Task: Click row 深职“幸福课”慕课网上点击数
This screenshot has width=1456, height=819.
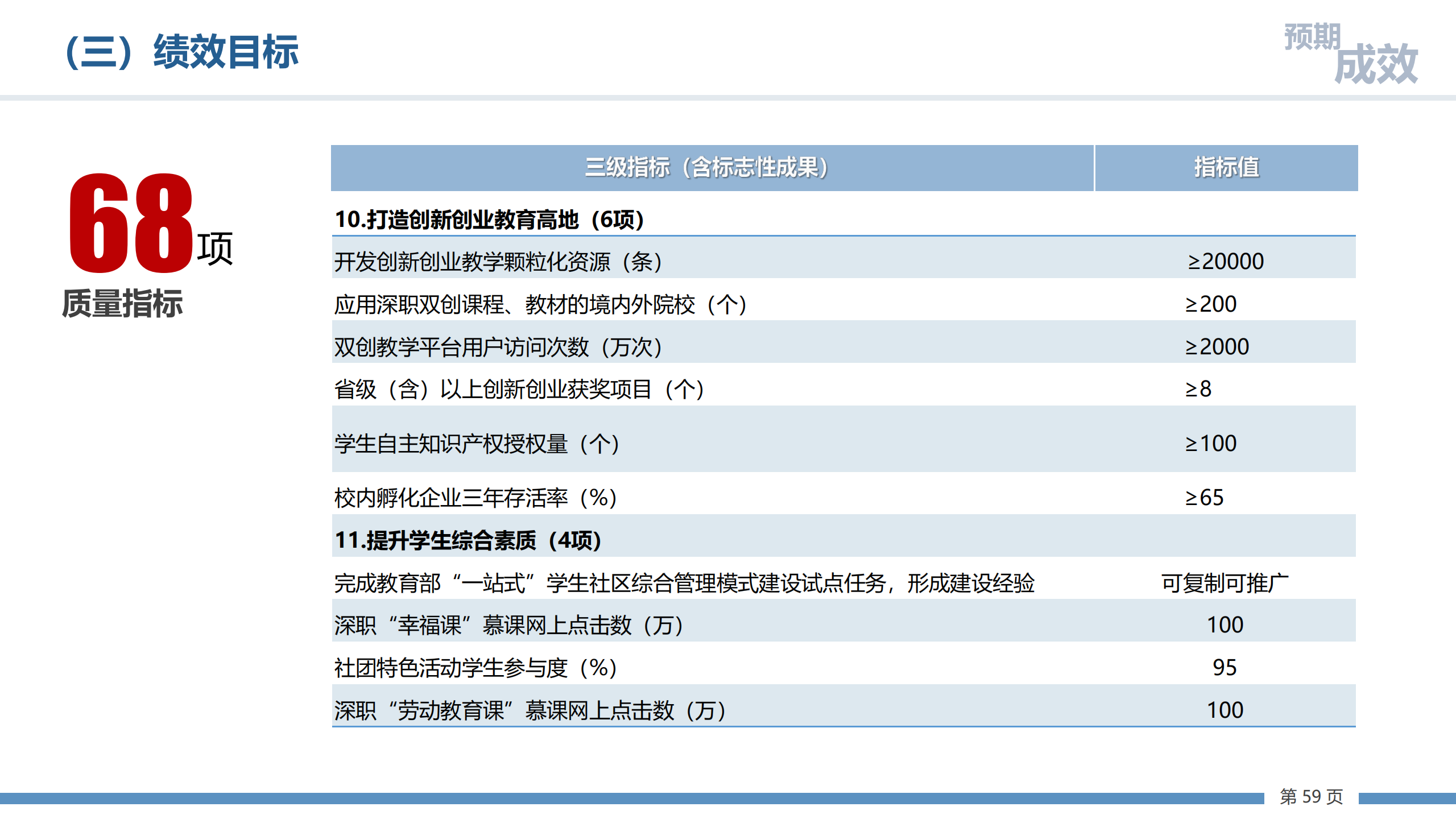Action: (508, 626)
